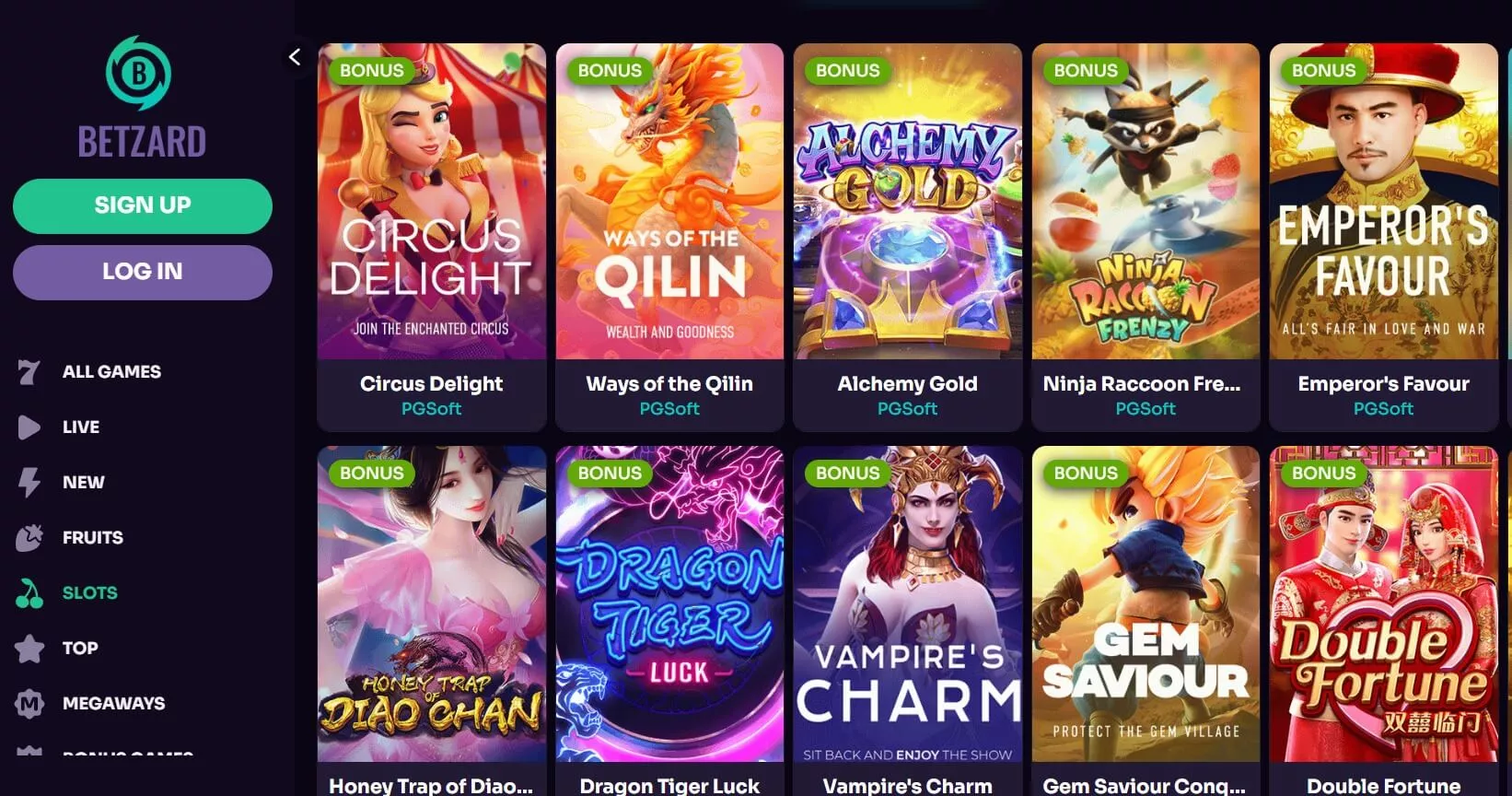Viewport: 1512px width, 796px height.
Task: Sign up for a new account
Action: (143, 205)
